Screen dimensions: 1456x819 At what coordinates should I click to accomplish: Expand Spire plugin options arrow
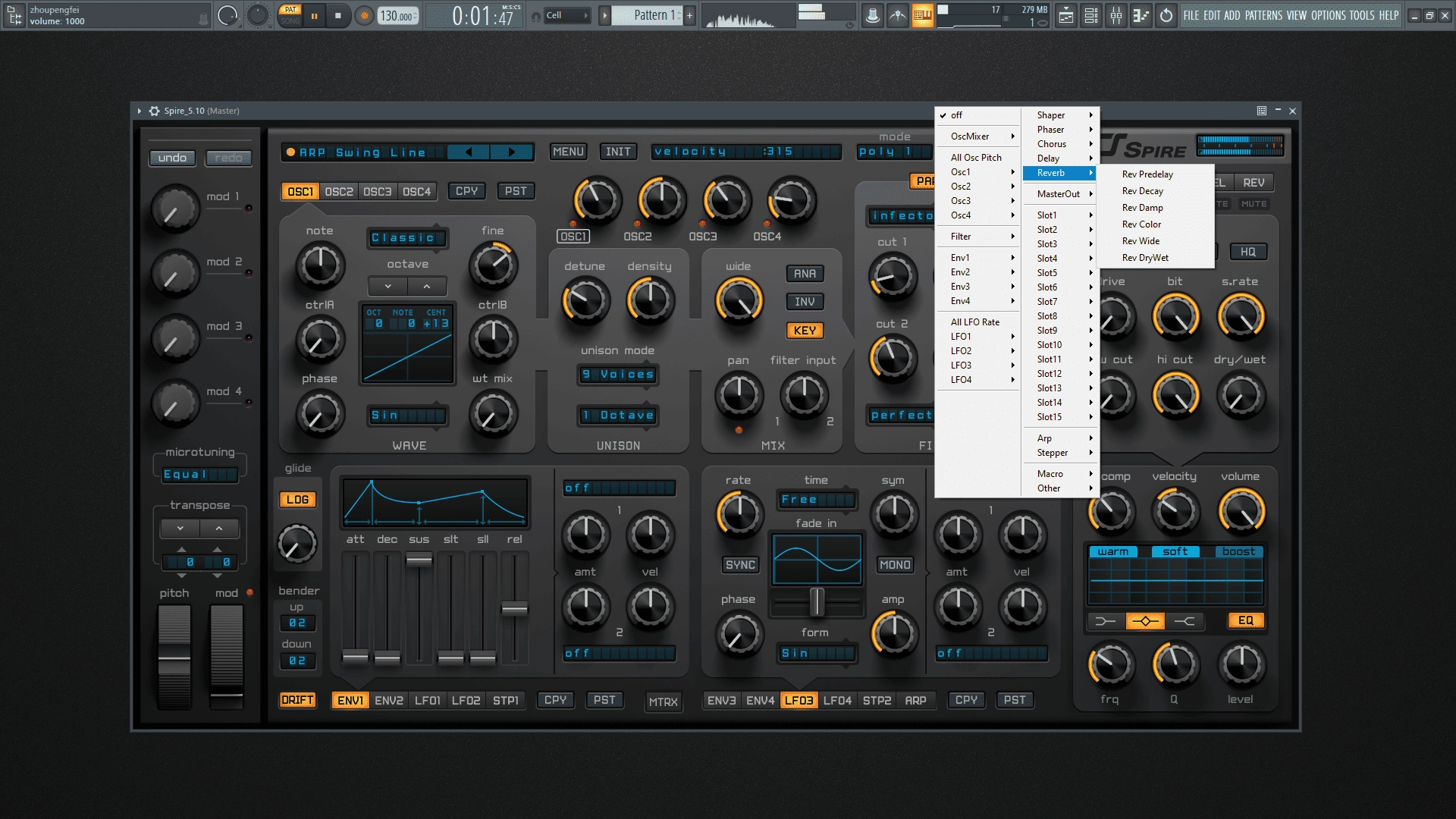click(x=140, y=111)
